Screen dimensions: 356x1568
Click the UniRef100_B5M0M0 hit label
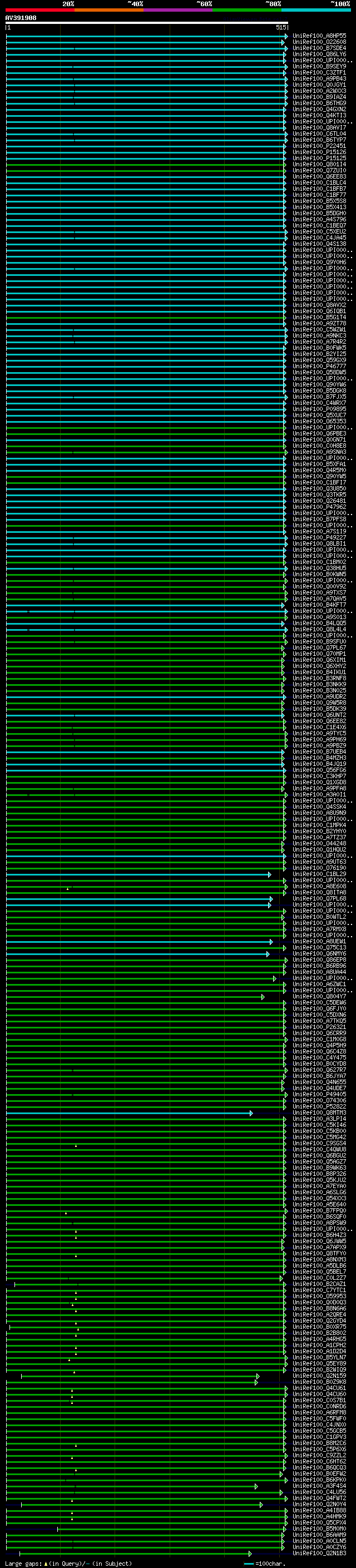[x=319, y=1529]
